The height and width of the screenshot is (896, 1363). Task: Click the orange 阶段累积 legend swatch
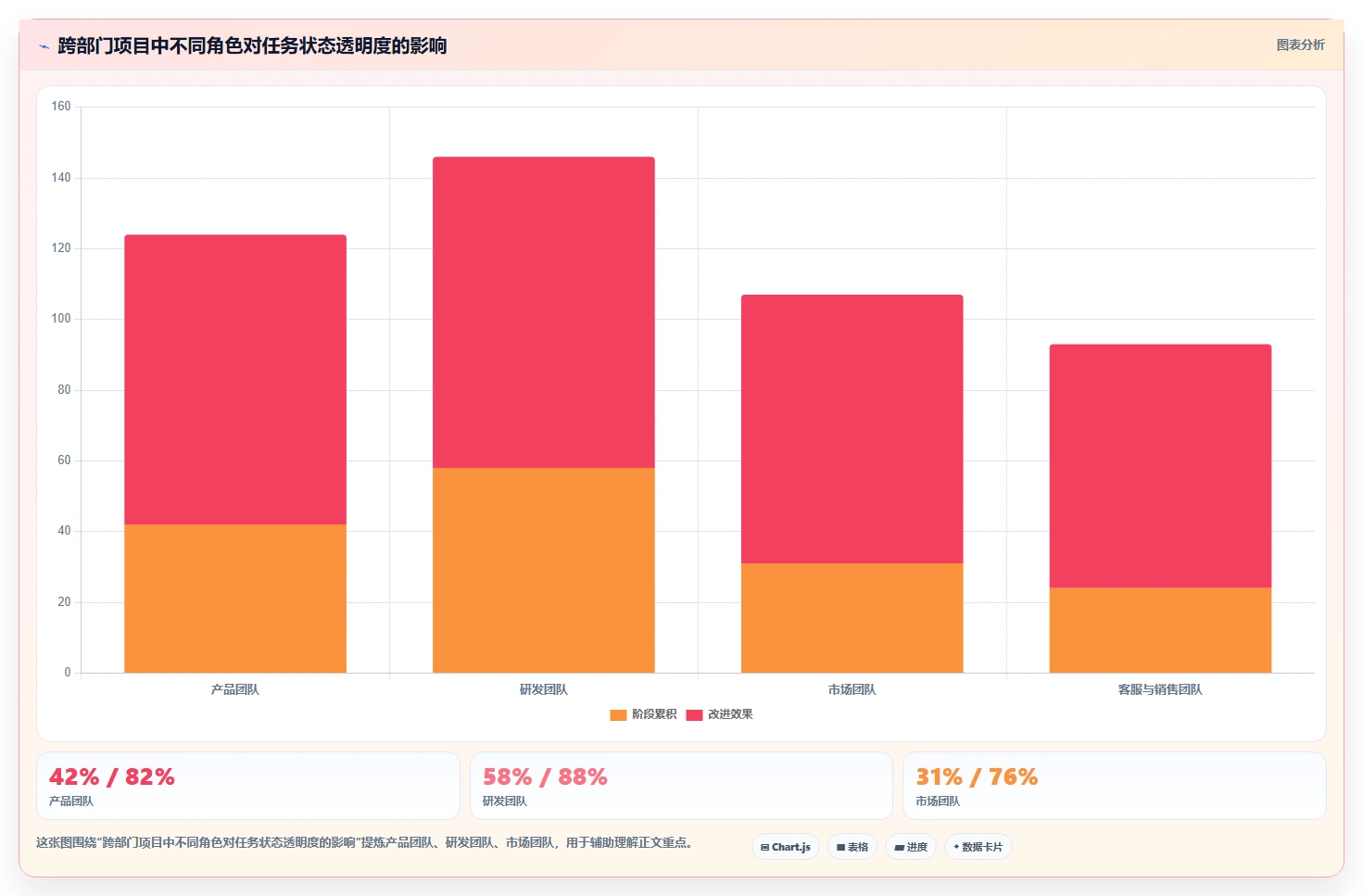pyautogui.click(x=618, y=714)
